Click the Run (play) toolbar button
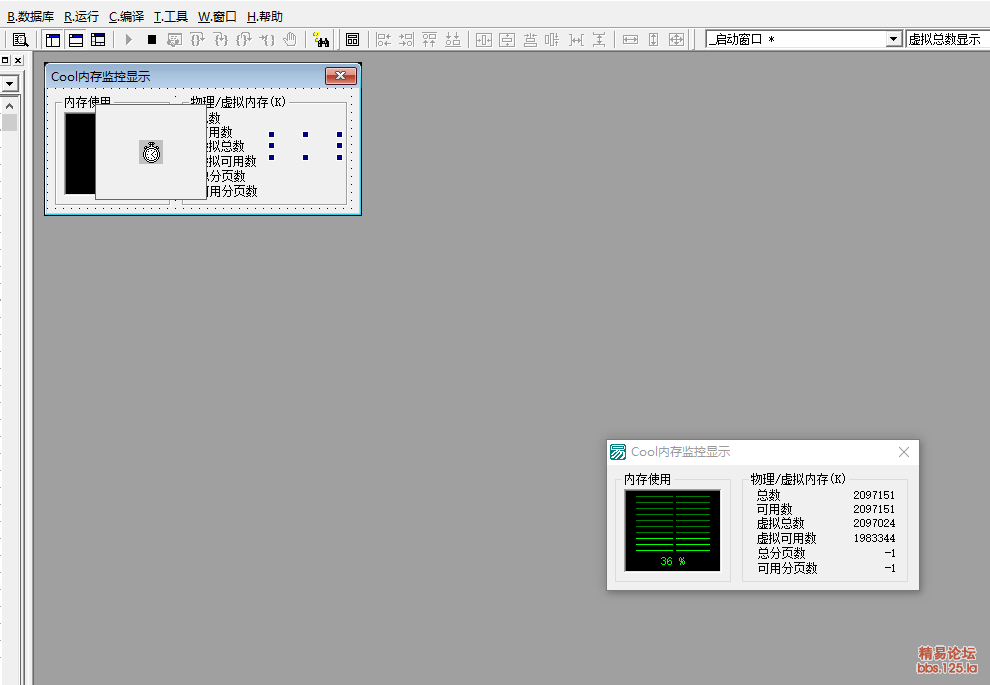The image size is (990, 685). 128,39
